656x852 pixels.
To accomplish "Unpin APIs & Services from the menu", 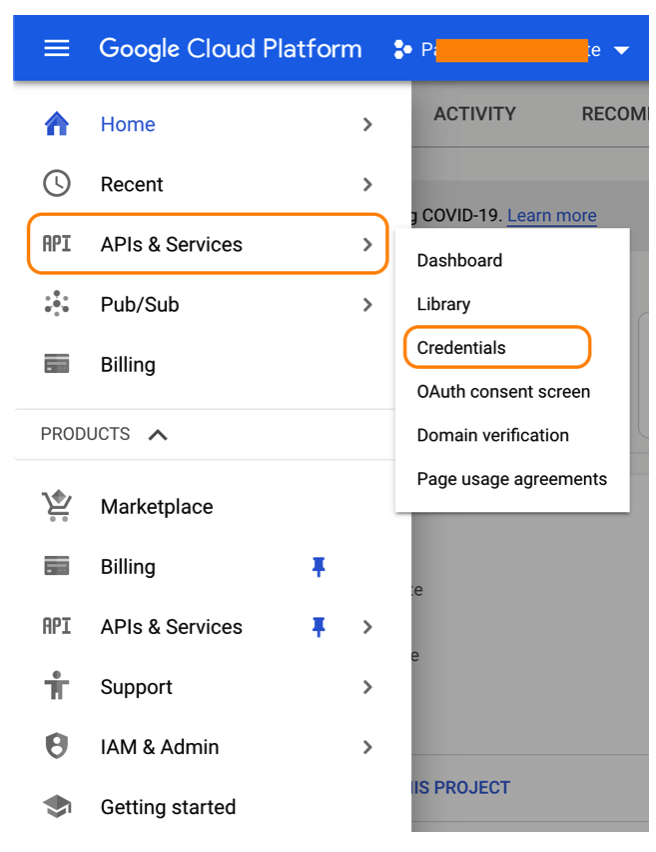I will click(x=318, y=627).
